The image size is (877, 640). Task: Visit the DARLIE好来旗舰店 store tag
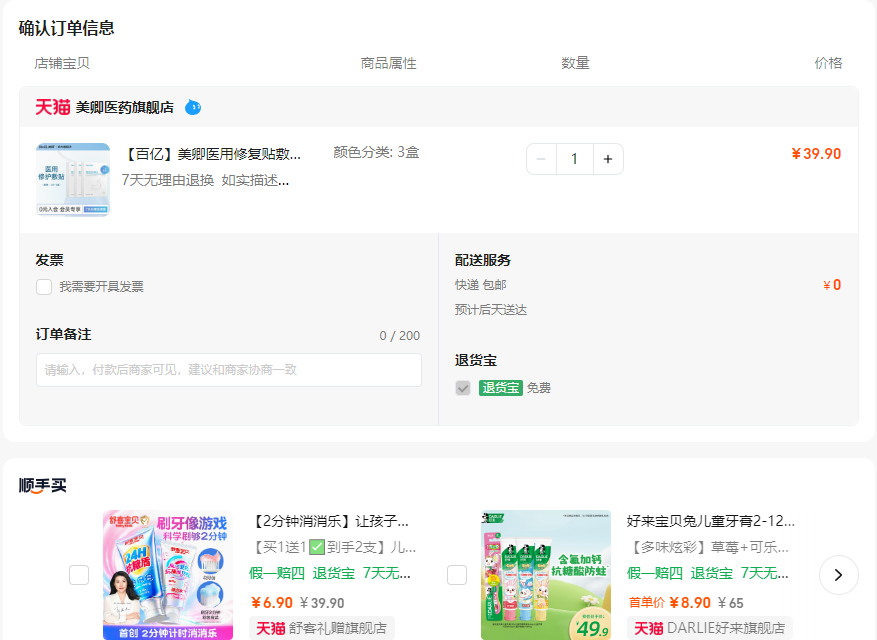click(710, 628)
